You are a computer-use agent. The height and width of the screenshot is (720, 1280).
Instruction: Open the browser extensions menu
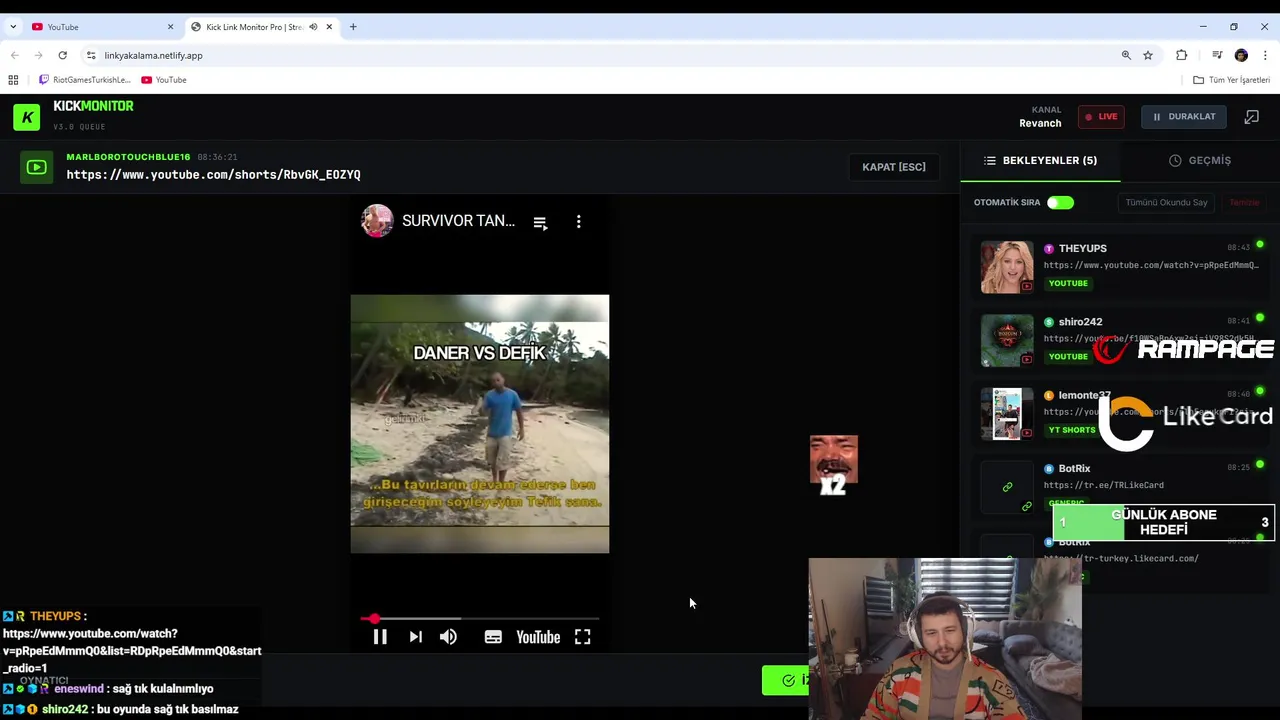point(1182,56)
